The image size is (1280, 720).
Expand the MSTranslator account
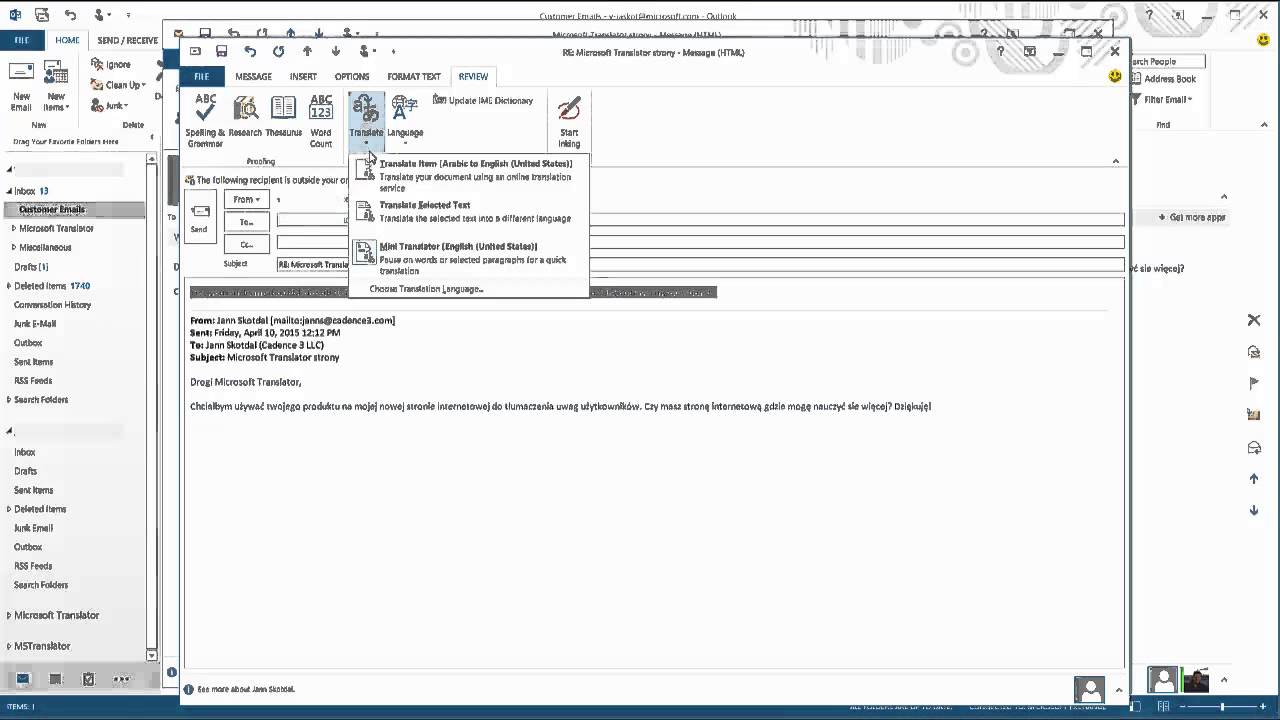pos(9,646)
